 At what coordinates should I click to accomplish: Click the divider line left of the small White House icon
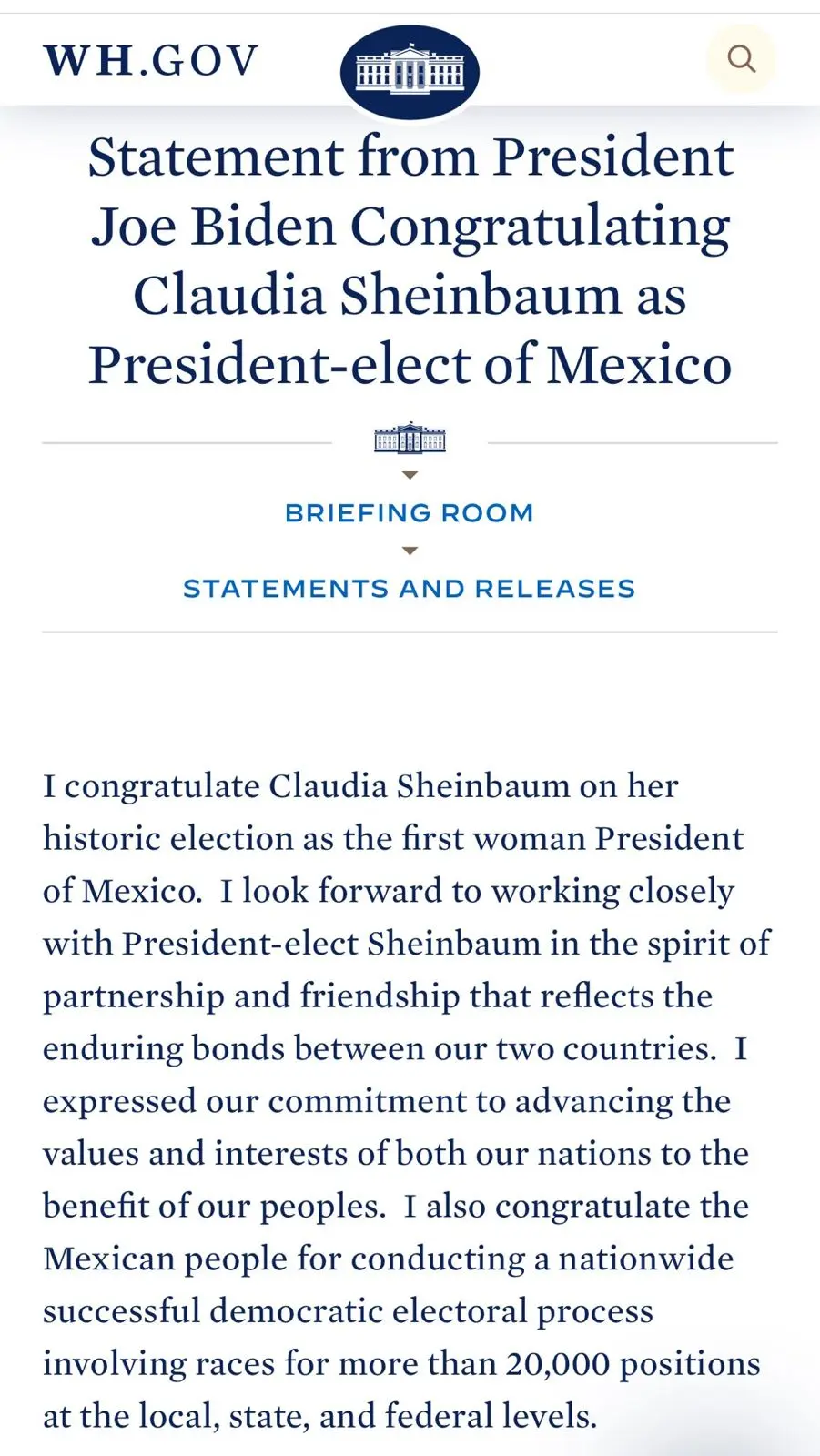187,443
